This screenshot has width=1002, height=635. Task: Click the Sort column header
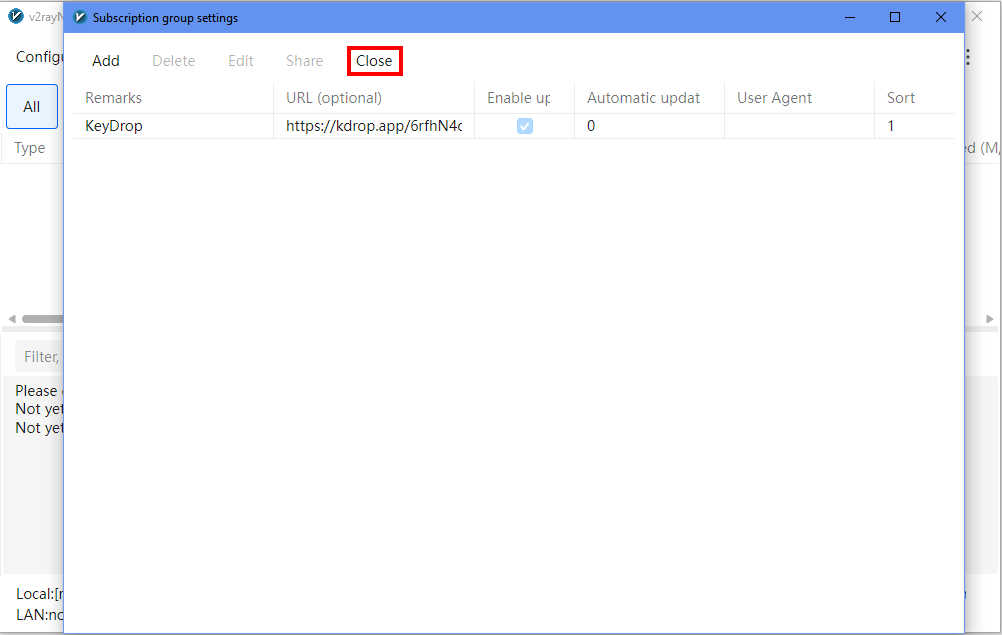point(900,98)
